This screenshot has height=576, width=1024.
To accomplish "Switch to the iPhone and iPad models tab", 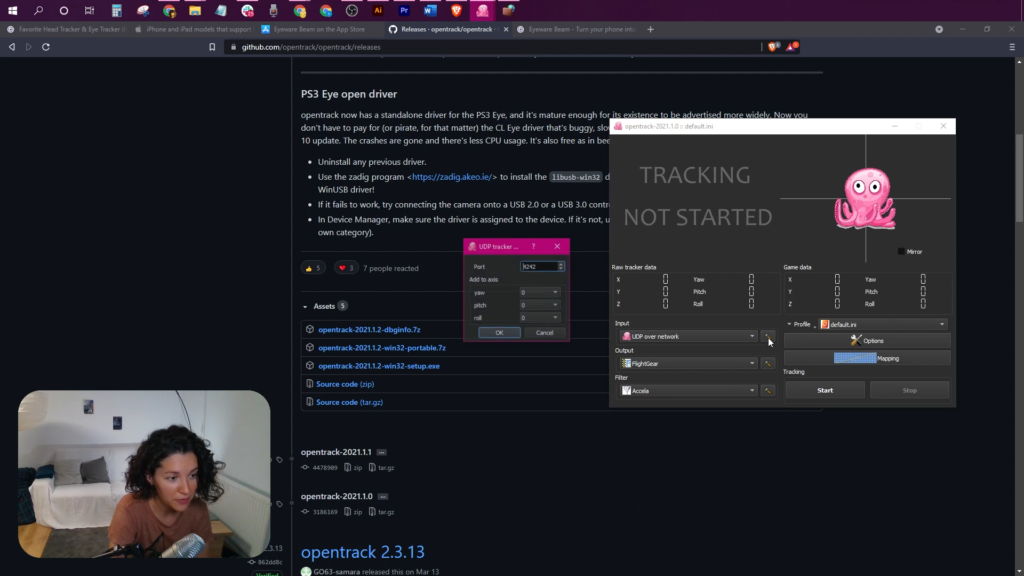I will 195,29.
